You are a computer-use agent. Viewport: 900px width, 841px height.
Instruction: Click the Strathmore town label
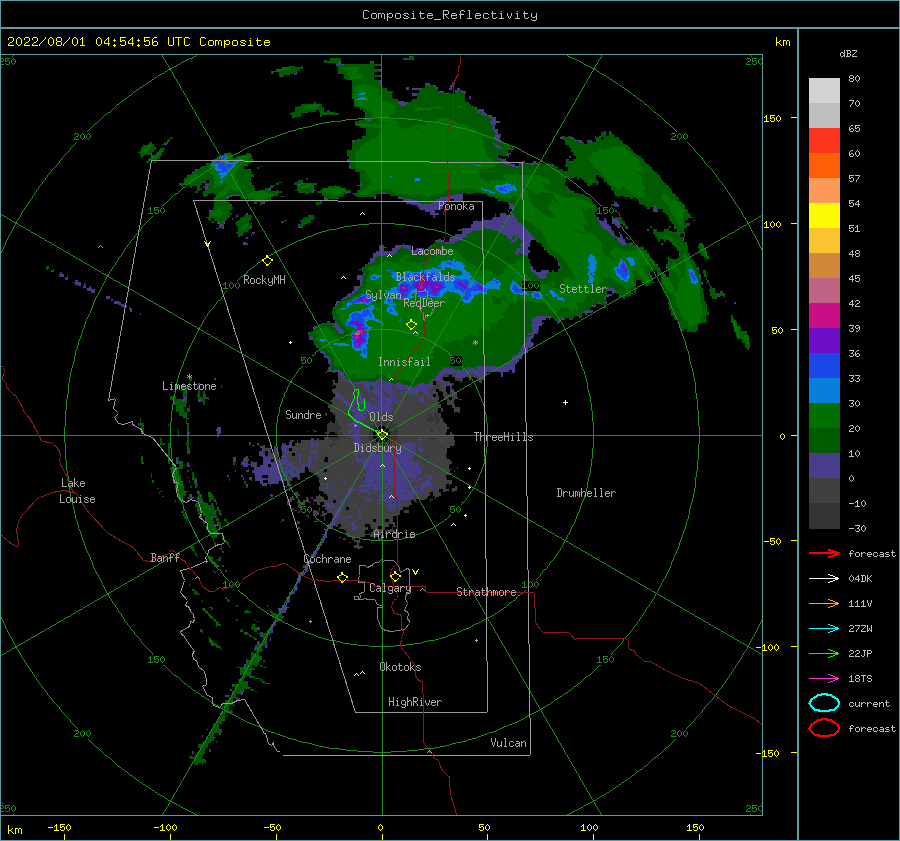(486, 592)
